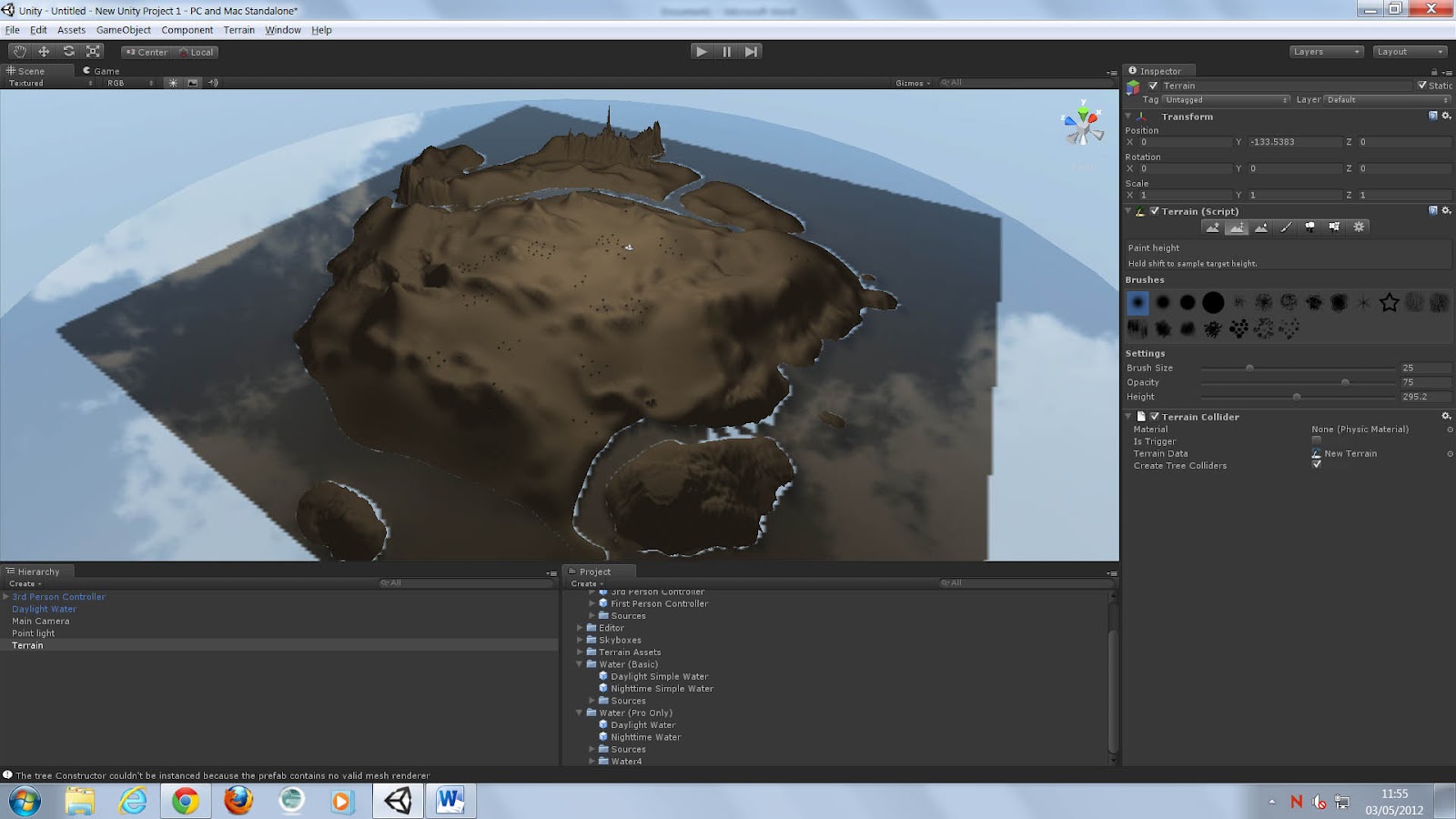The height and width of the screenshot is (819, 1456).
Task: Open the Terrain Settings gear tool
Action: [1358, 227]
